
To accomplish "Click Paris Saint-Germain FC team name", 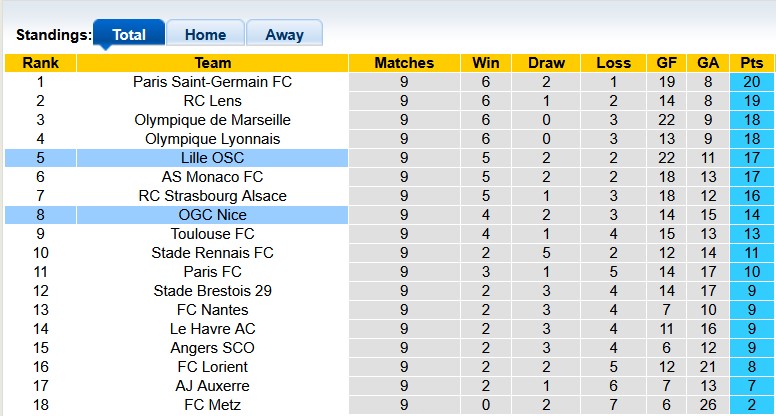I will (x=212, y=82).
